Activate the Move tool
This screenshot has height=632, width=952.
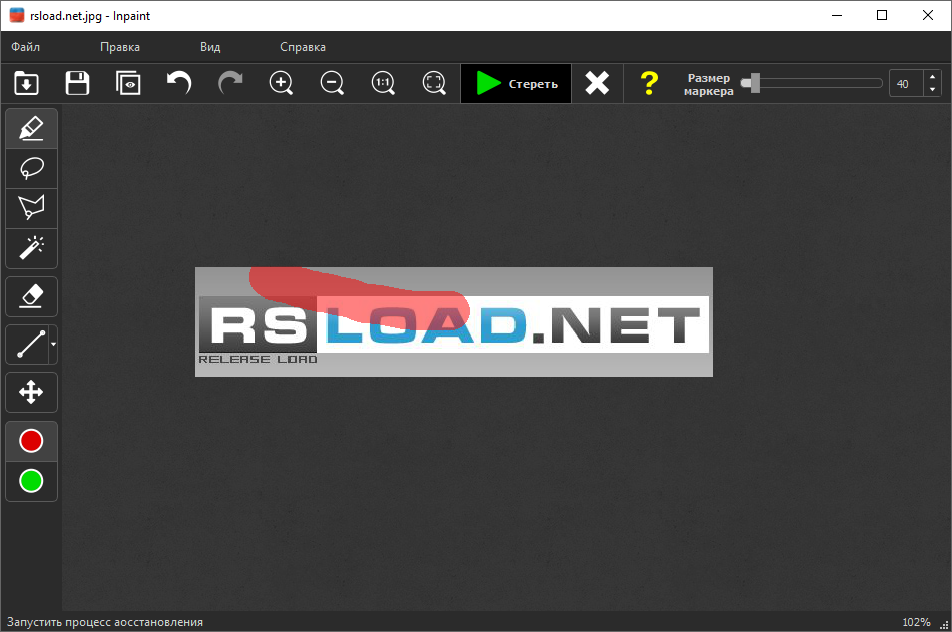(x=31, y=392)
